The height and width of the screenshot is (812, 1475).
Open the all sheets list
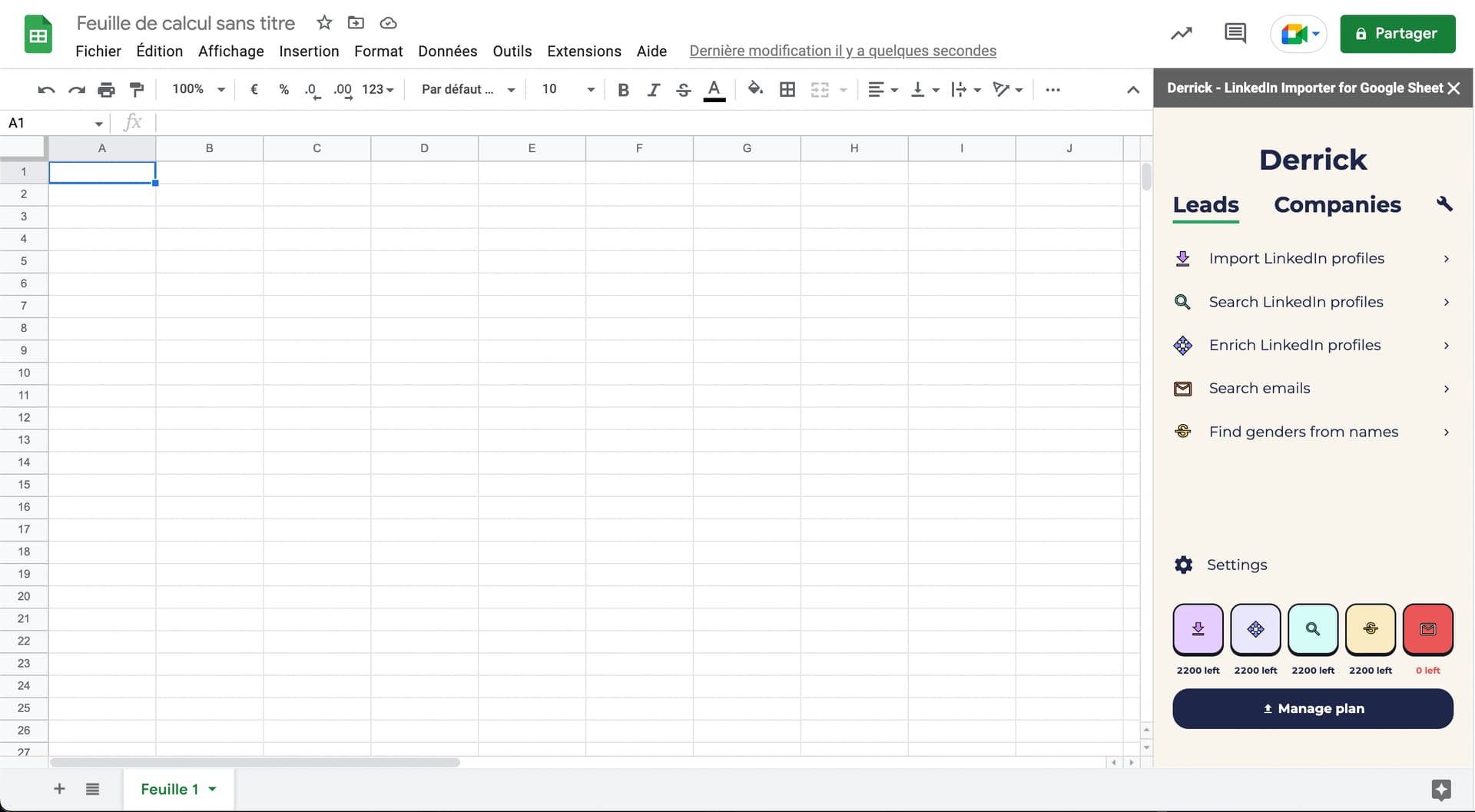(x=92, y=789)
